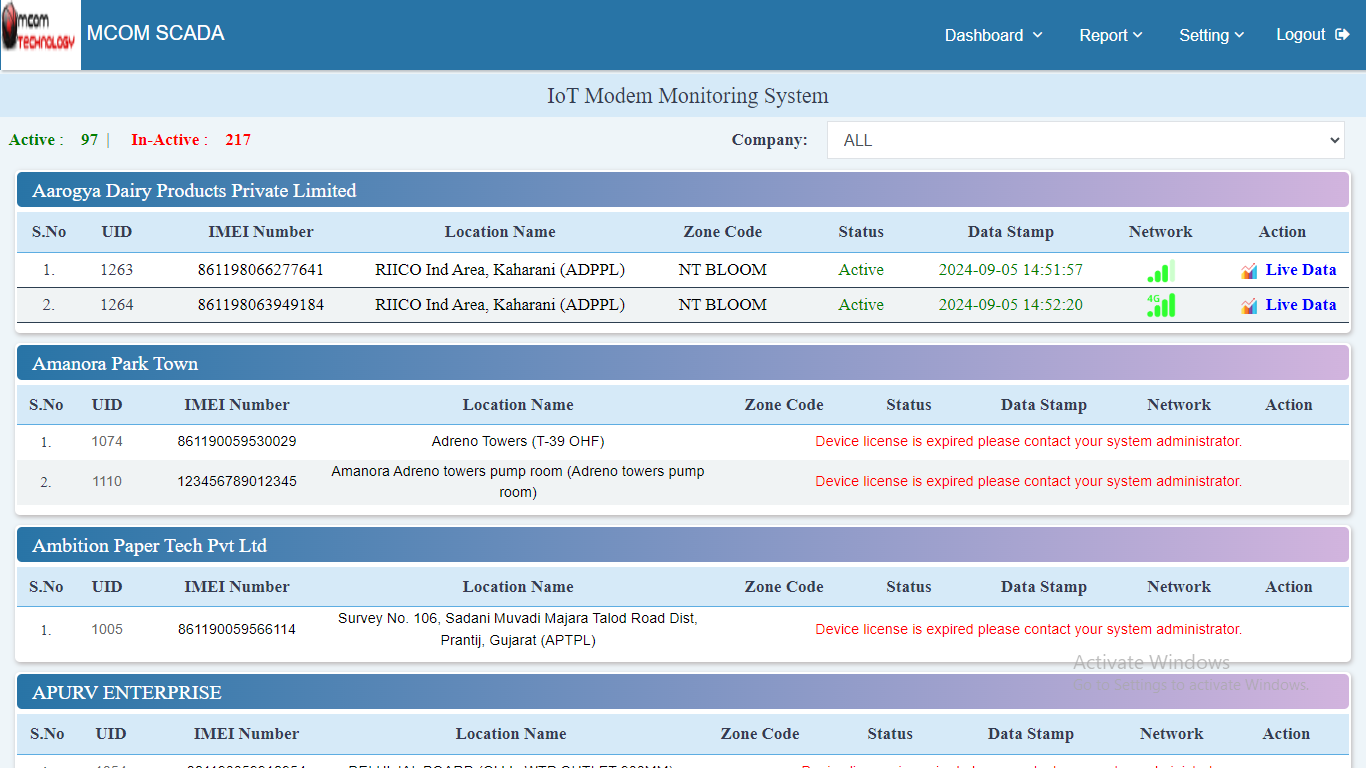This screenshot has height=768, width=1366.
Task: Click IMEI number 861198066277641
Action: tap(260, 270)
